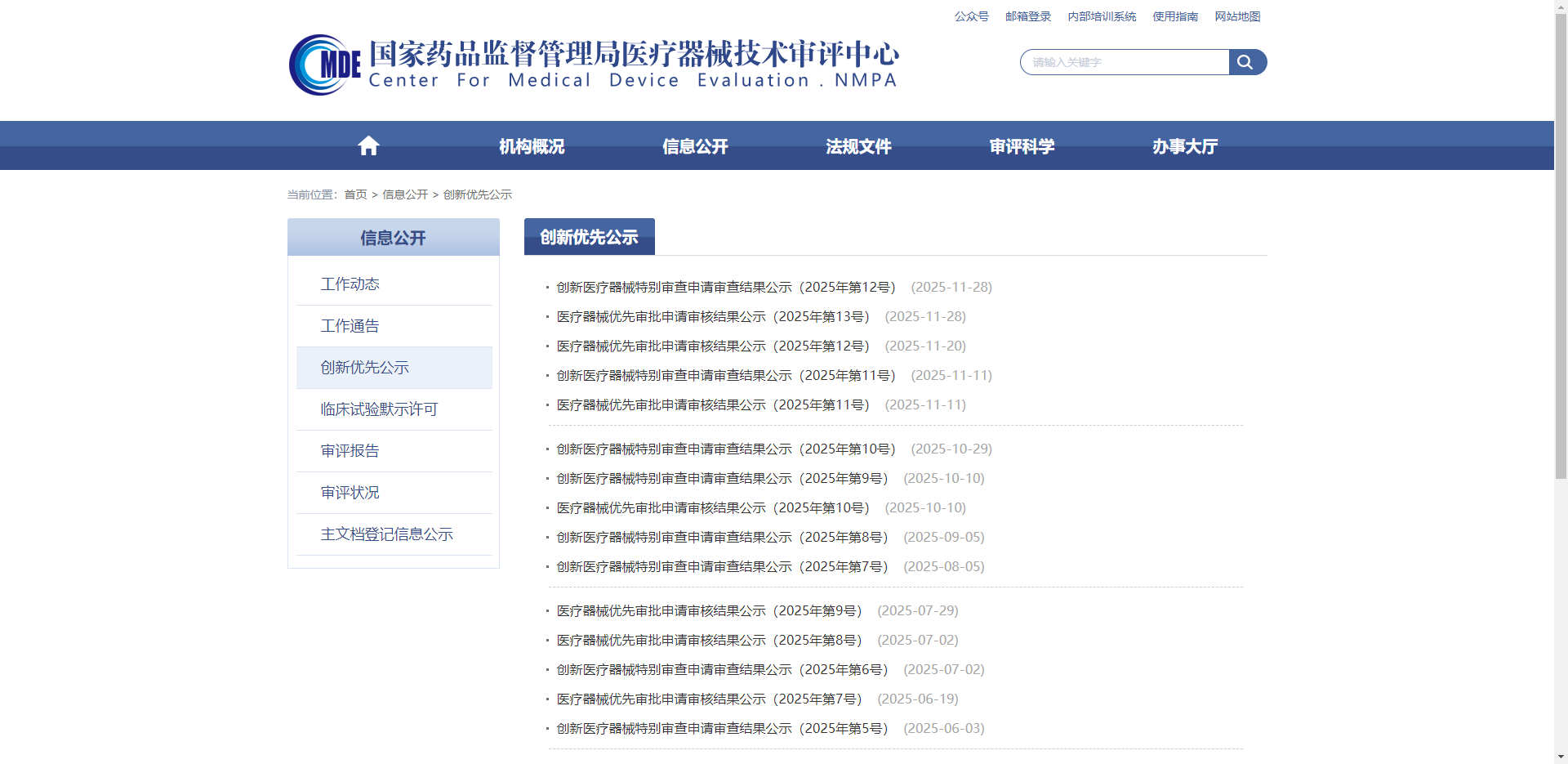Select 临床试验默示许可 in the sidebar
Screen dimensions: 1568x764
(394, 409)
